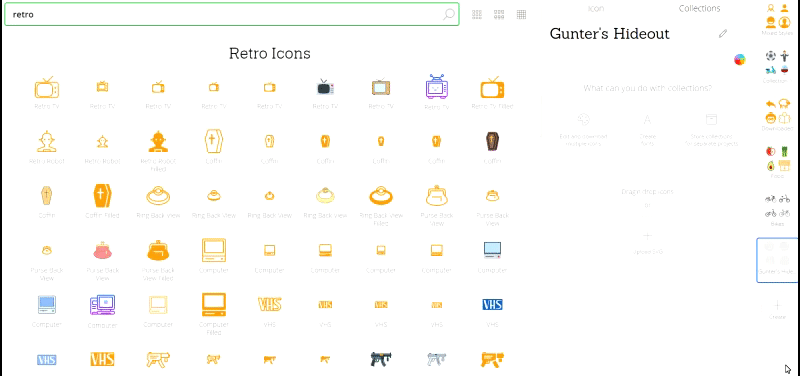
Task: Switch to the medium grid view
Action: coord(499,14)
